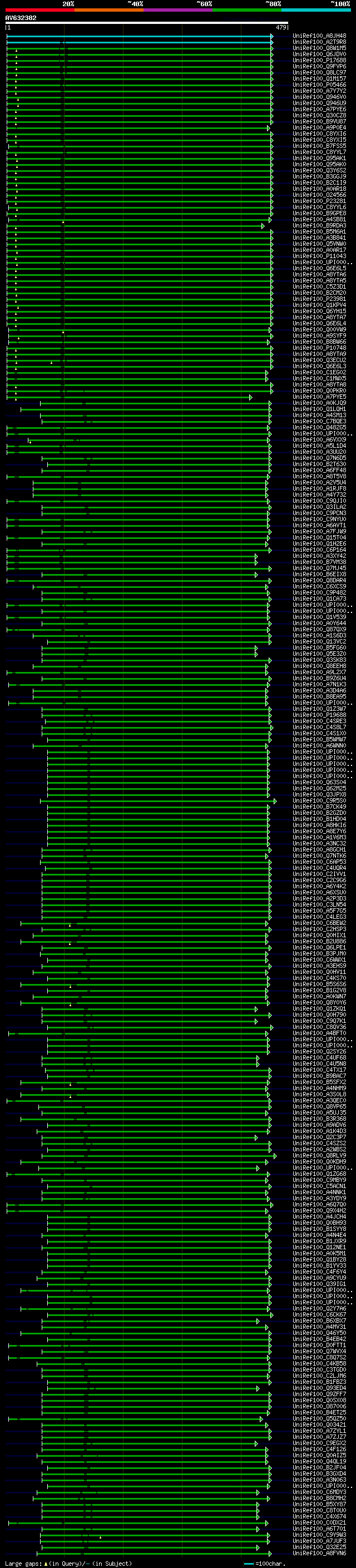The height and width of the screenshot is (1568, 356).
Task: Open hit UniRef100_C8YXI6
Action: pyautogui.click(x=319, y=134)
